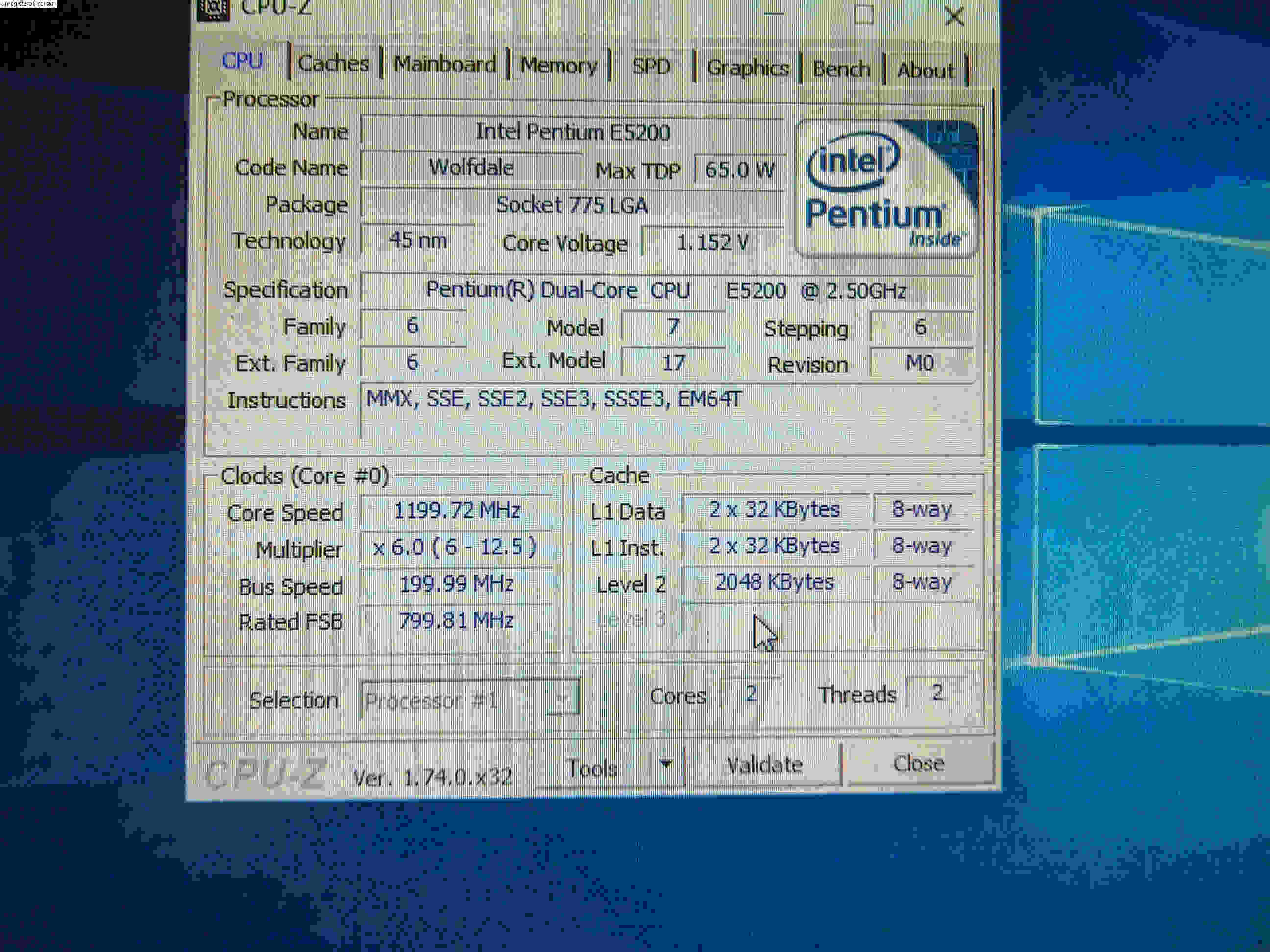1270x952 pixels.
Task: Switch to the Bench tab
Action: 841,69
